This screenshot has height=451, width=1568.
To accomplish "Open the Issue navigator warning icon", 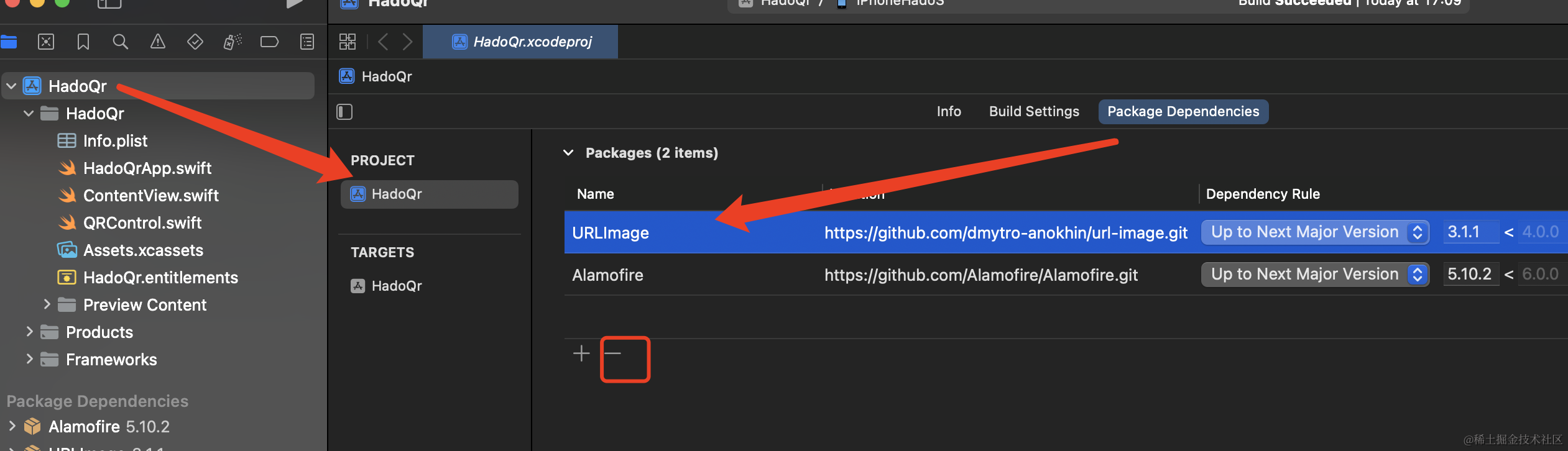I will tap(158, 42).
